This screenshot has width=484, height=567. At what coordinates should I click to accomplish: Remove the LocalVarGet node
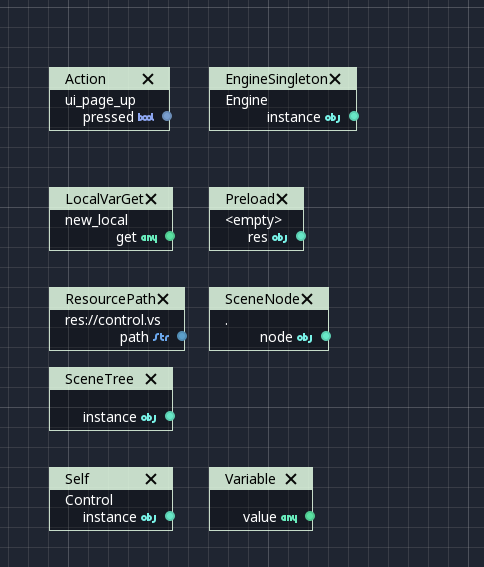[151, 199]
